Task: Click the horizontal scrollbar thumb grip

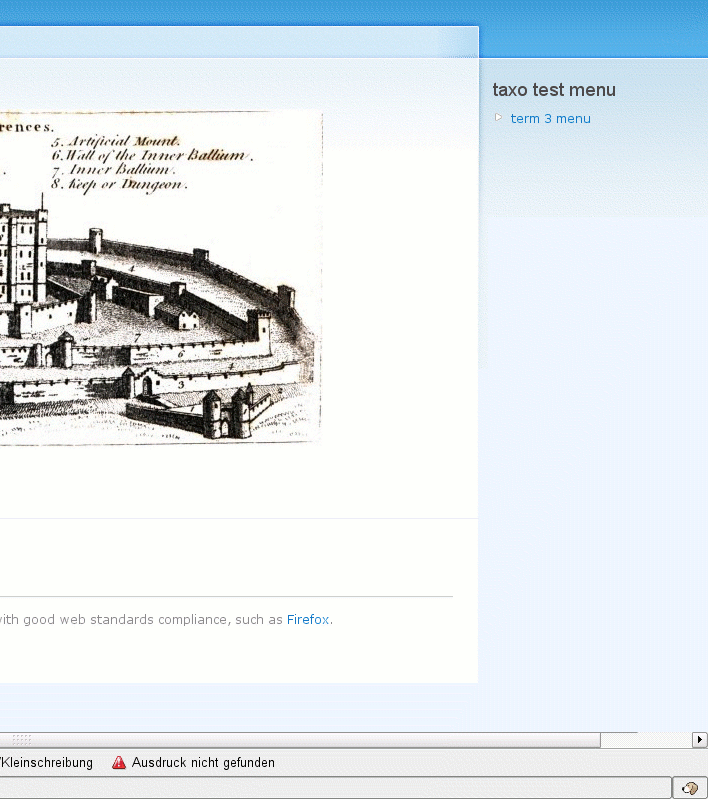Action: tap(21, 739)
